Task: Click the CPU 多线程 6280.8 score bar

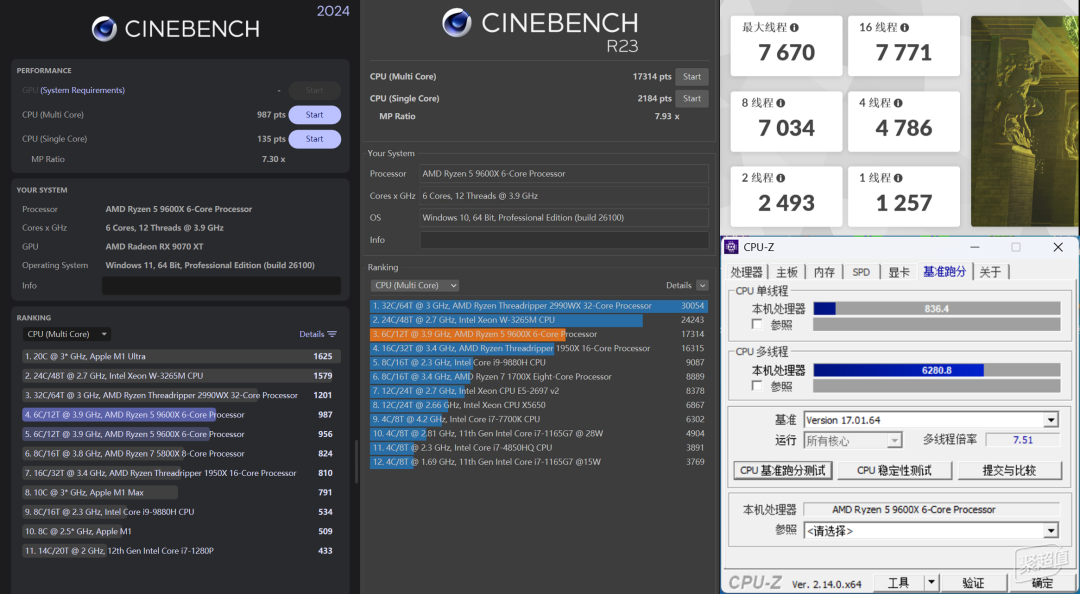Action: tap(937, 370)
